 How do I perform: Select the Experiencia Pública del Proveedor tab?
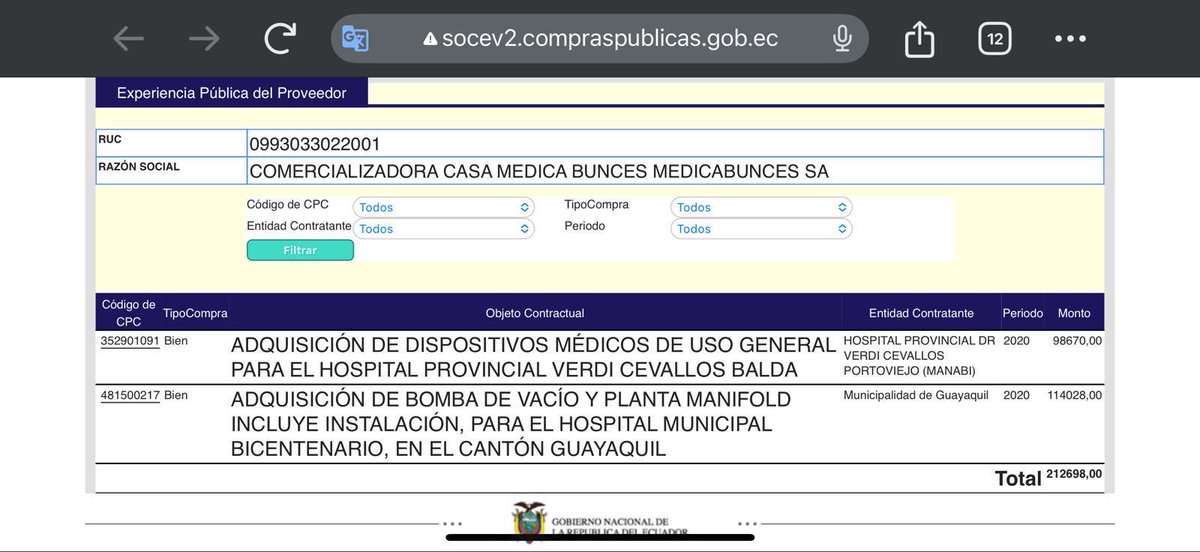232,93
